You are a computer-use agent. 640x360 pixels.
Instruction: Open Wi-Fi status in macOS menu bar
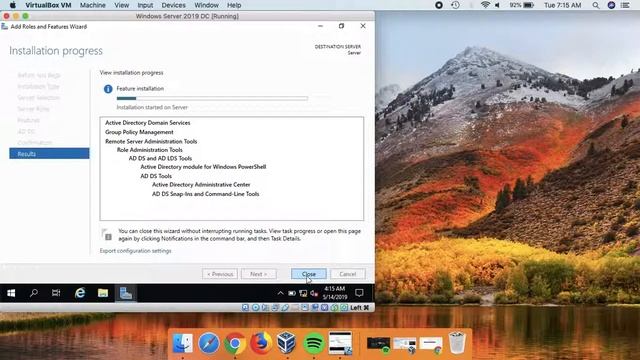click(x=485, y=5)
